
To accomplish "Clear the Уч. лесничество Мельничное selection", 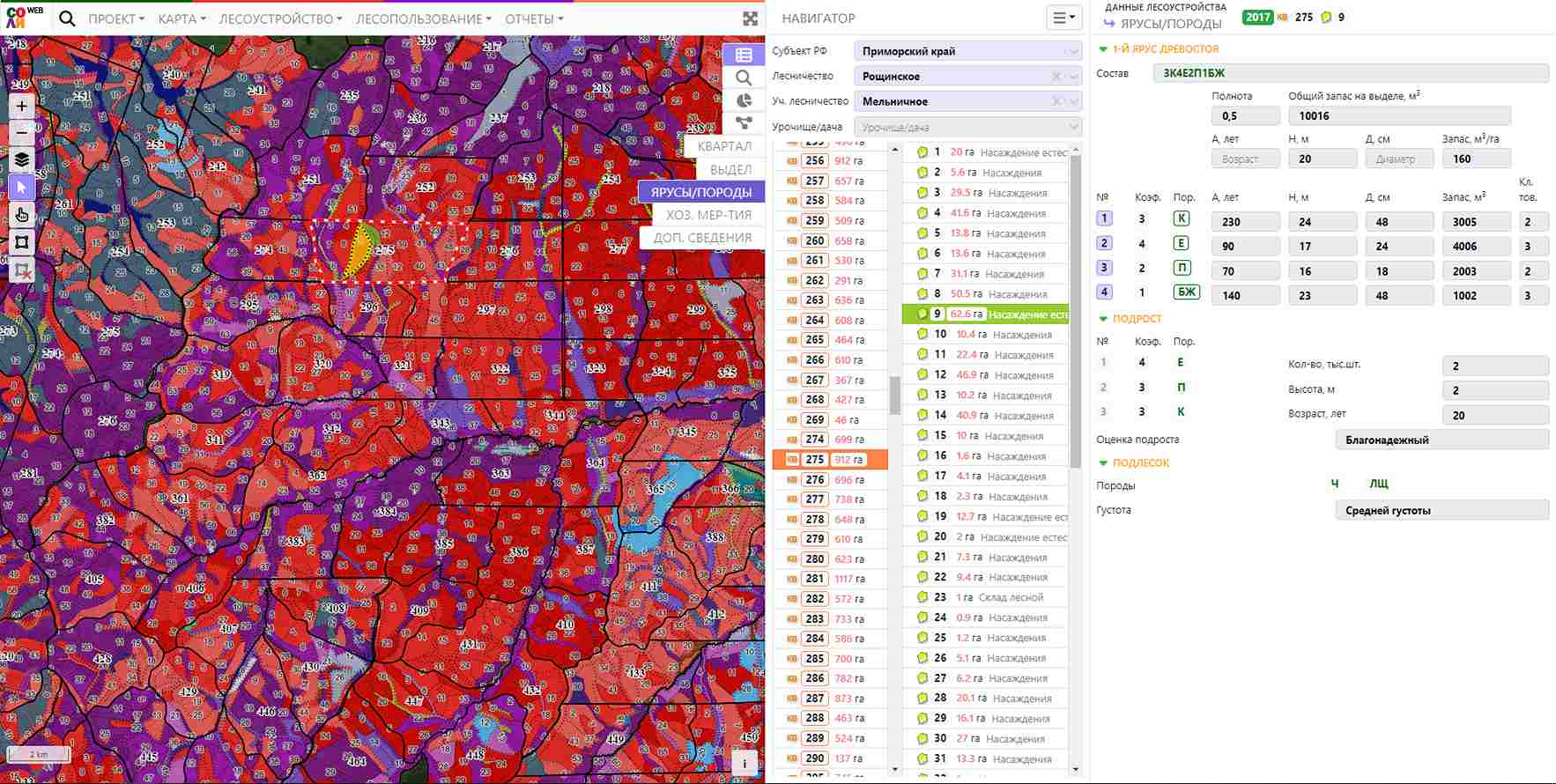I will point(1056,101).
